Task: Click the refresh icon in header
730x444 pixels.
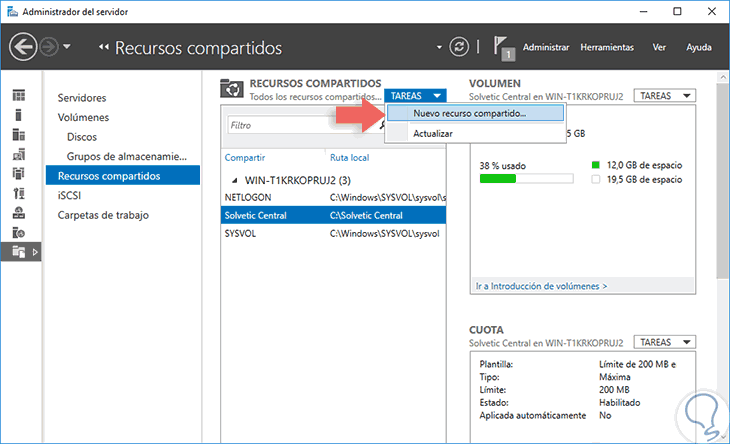Action: coord(459,47)
